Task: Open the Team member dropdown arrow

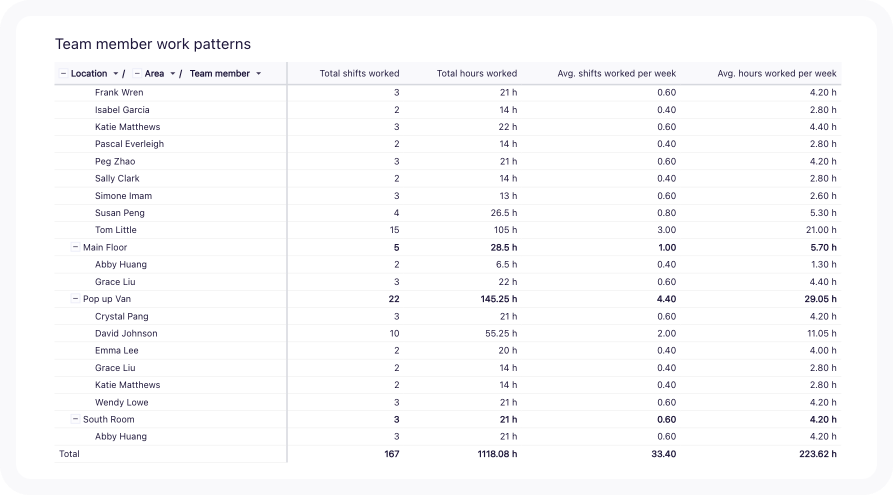Action: pyautogui.click(x=259, y=73)
